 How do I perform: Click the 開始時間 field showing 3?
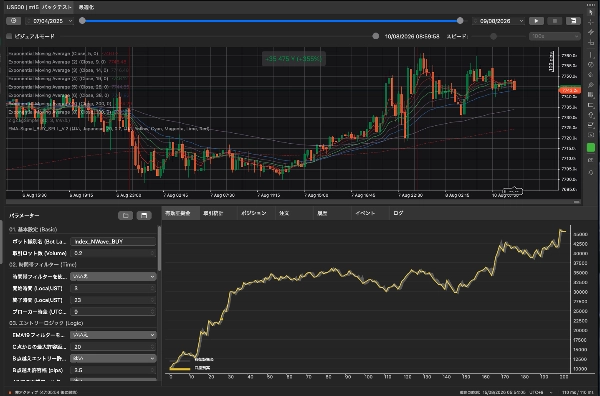click(113, 288)
